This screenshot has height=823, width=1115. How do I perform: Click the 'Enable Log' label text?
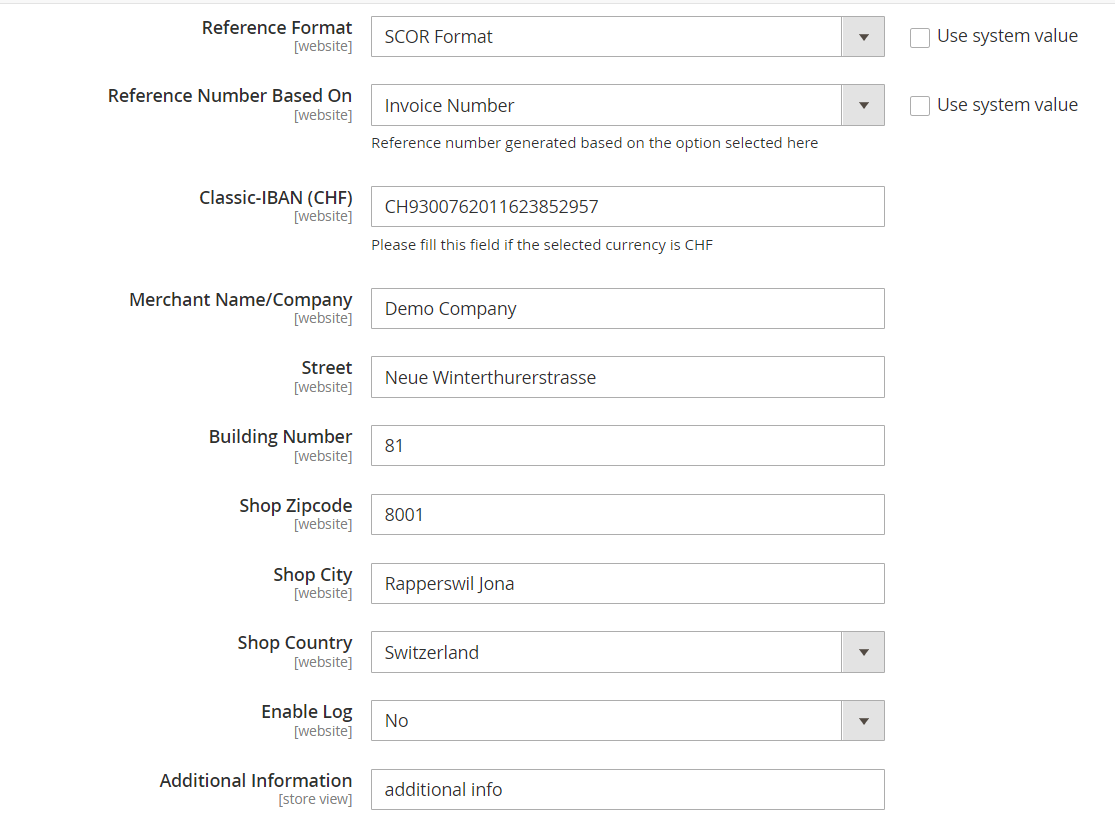coord(306,712)
